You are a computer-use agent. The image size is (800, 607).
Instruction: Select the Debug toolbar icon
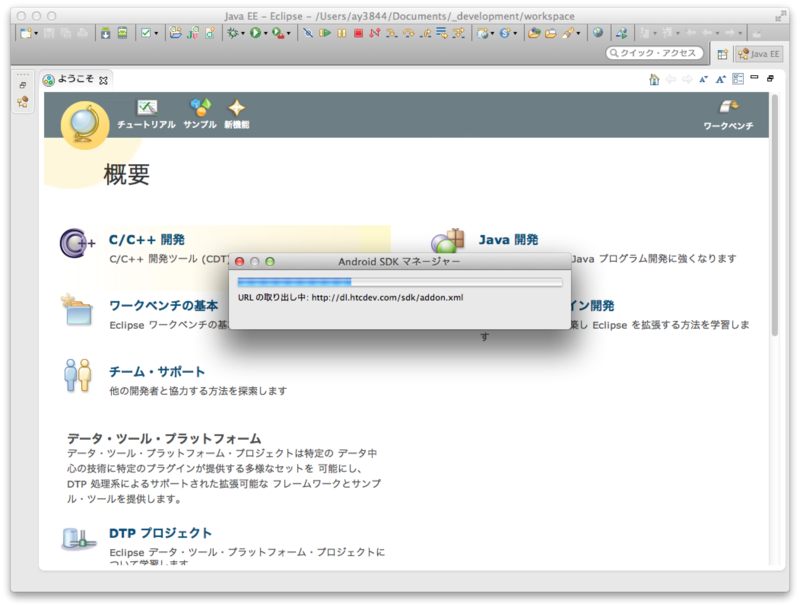[x=233, y=34]
